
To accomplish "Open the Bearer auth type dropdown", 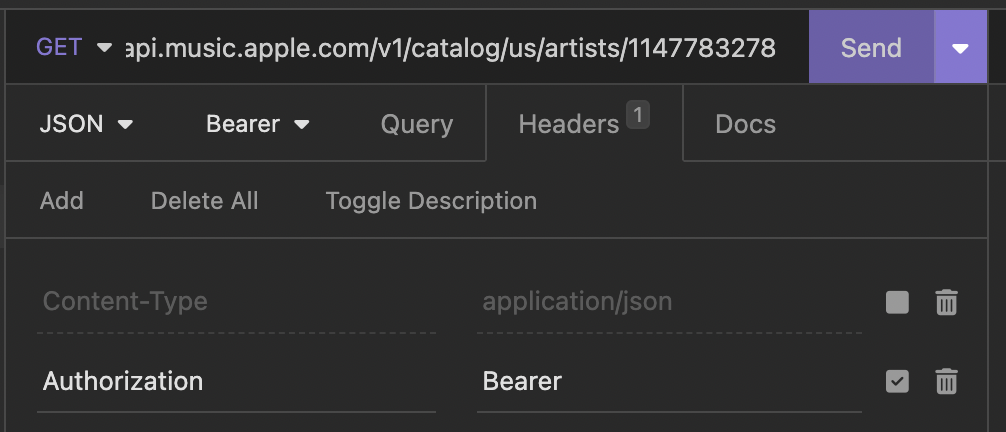I will pos(258,124).
